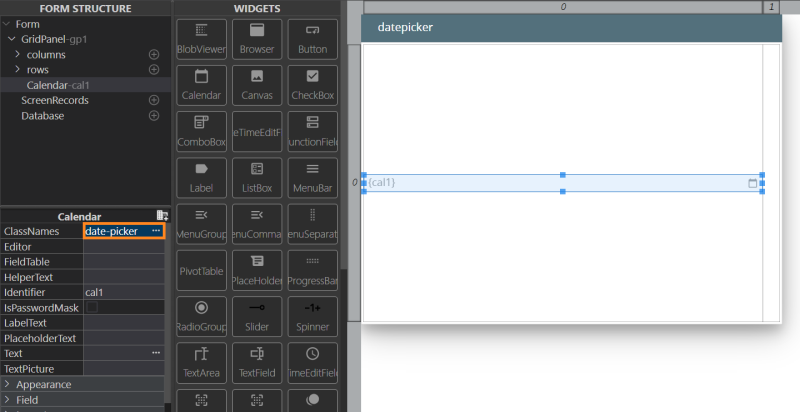Select the ScreenRecords tree node
Viewport: 800px width, 412px height.
[55, 100]
